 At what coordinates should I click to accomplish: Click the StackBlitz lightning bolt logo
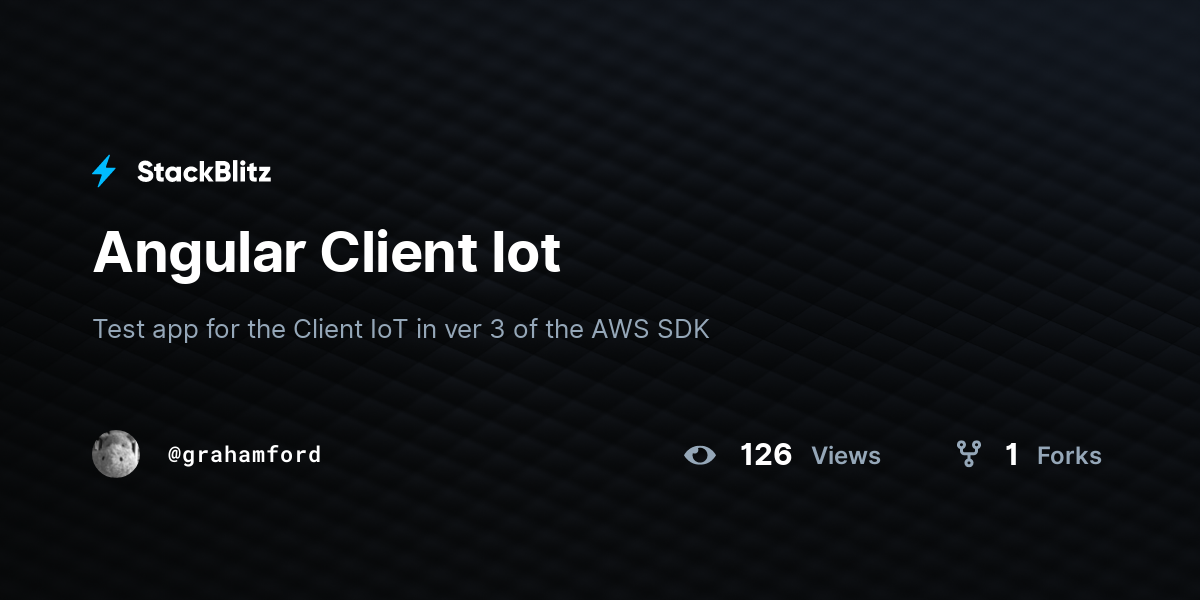click(104, 172)
